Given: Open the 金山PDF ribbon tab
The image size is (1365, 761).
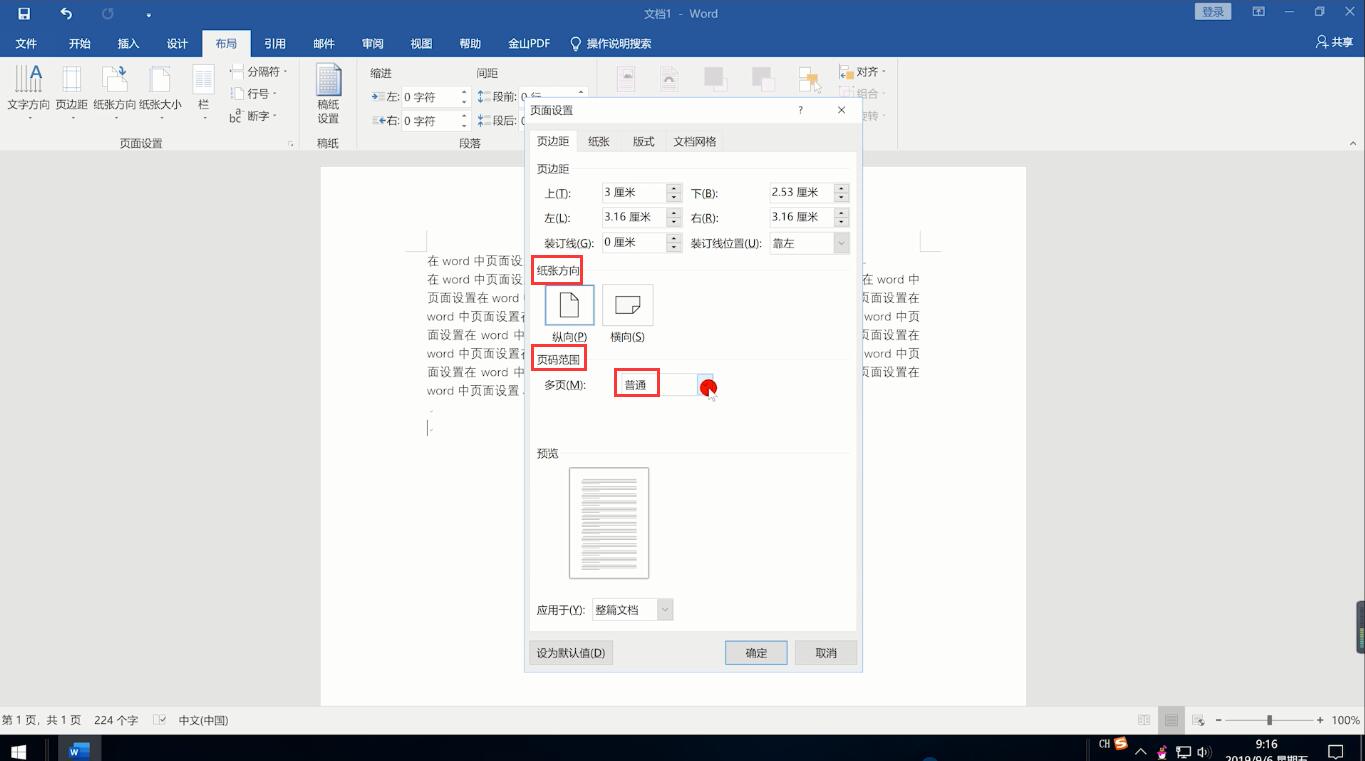Looking at the screenshot, I should pos(529,43).
